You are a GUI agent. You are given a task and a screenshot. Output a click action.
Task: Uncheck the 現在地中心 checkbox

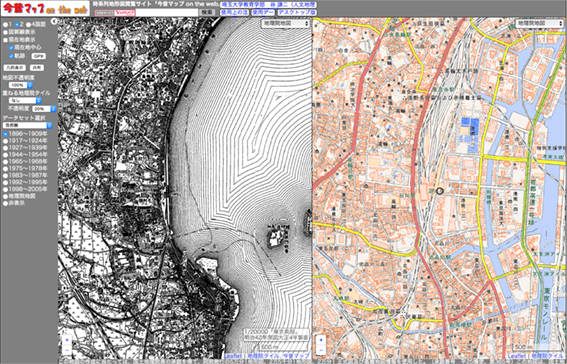(x=11, y=47)
